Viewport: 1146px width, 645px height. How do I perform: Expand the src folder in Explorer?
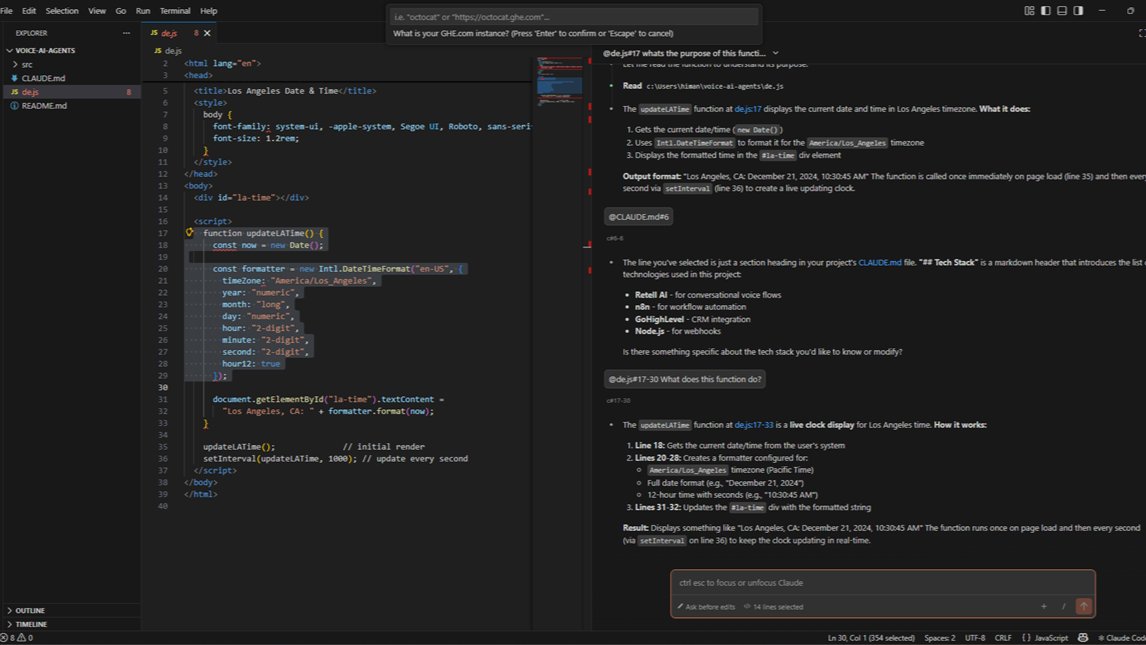point(29,64)
